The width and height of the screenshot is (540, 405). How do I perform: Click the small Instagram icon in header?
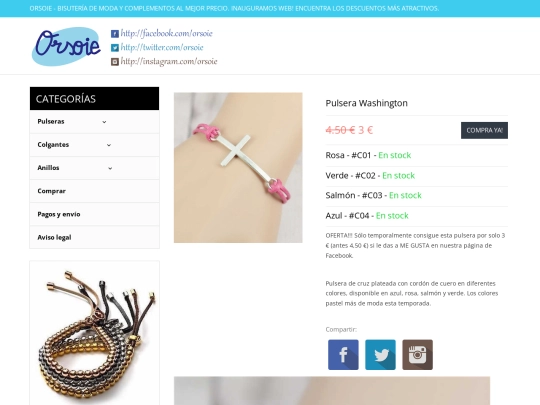115,62
